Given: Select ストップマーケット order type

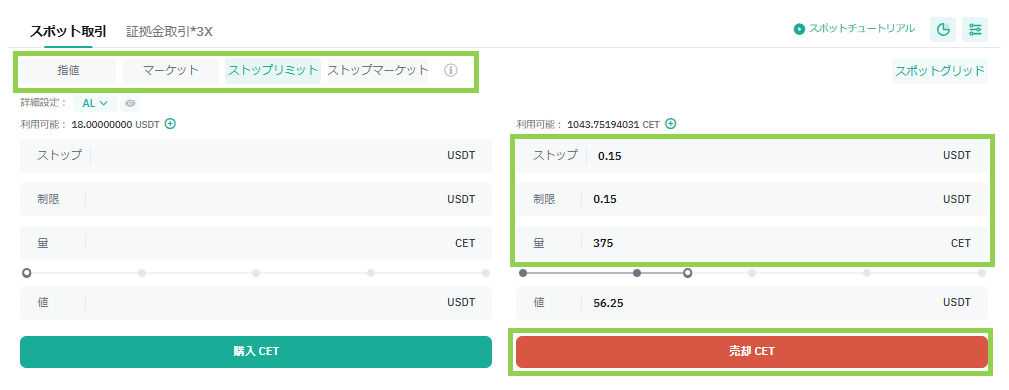Looking at the screenshot, I should [378, 71].
